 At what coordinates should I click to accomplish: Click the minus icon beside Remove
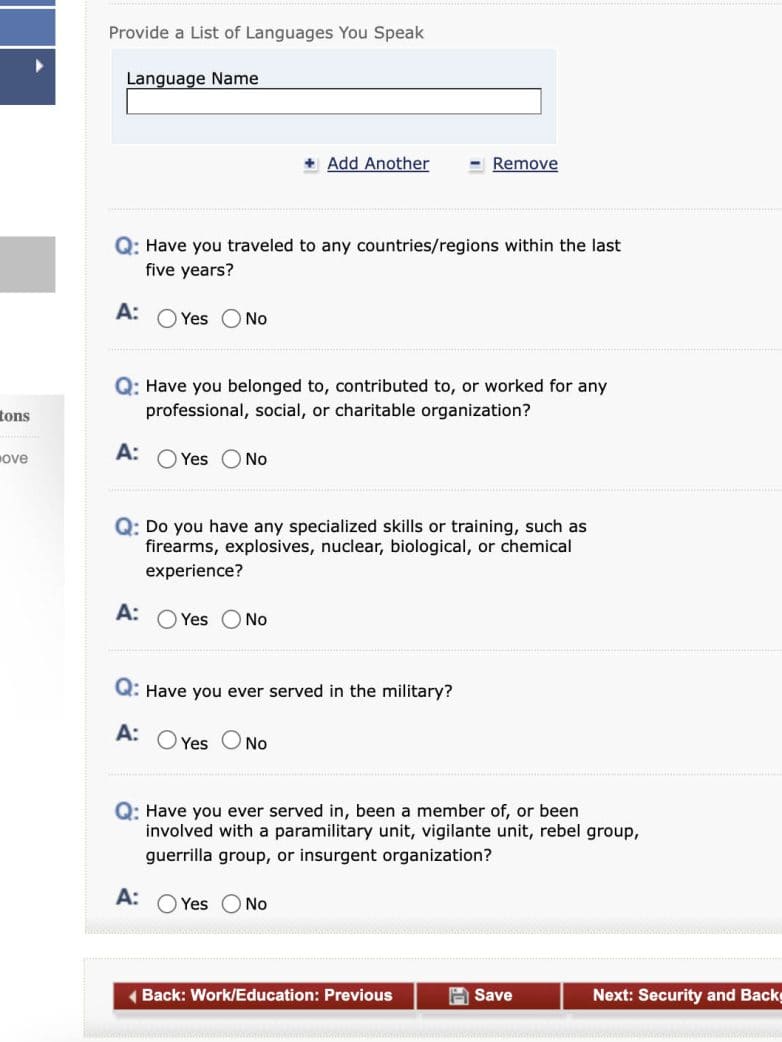tap(476, 164)
